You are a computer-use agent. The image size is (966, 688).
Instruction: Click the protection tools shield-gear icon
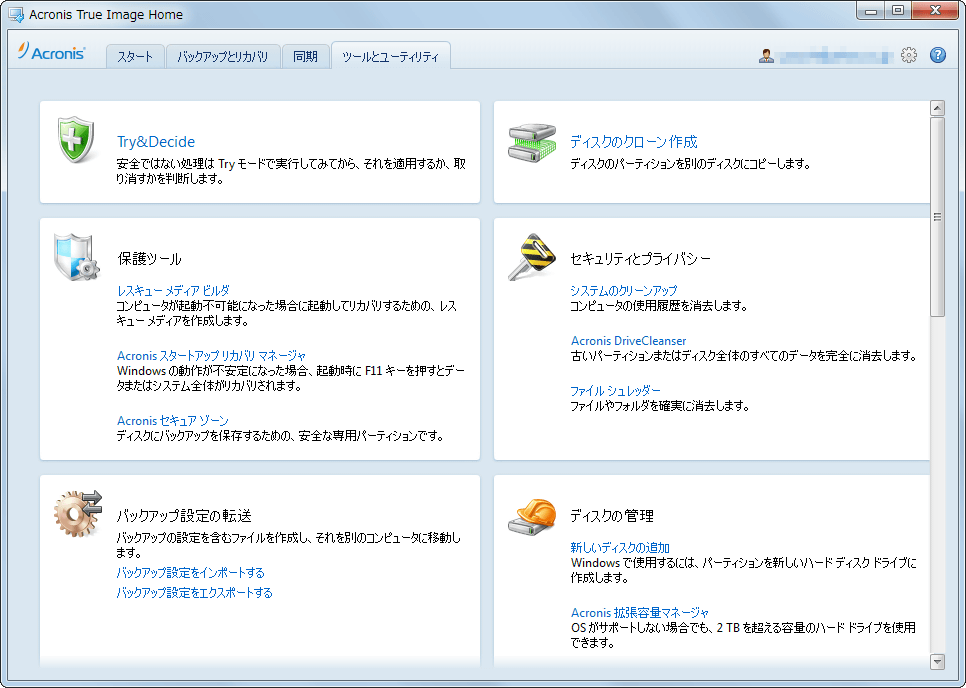(76, 257)
